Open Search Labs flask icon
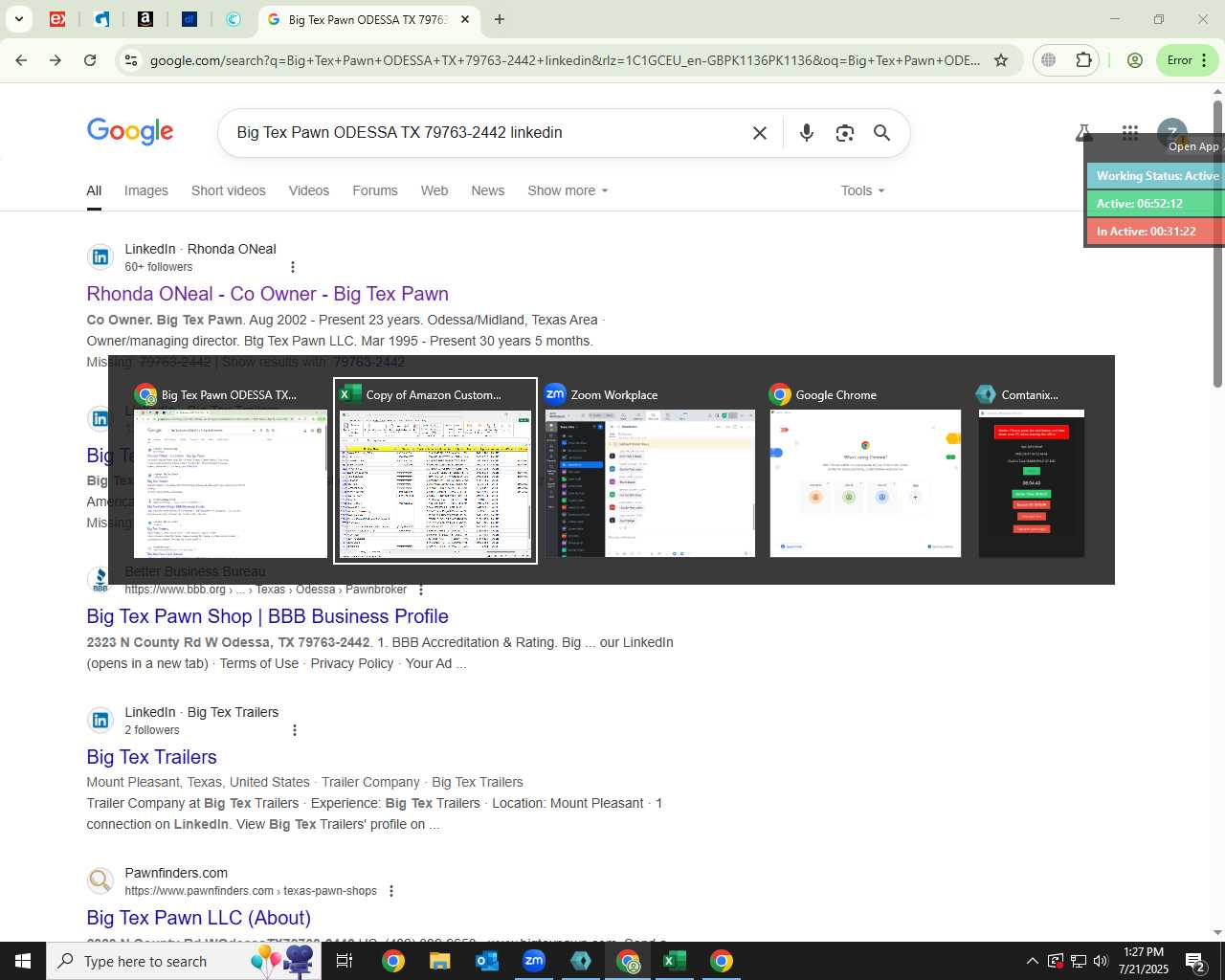This screenshot has width=1225, height=980. click(1083, 133)
